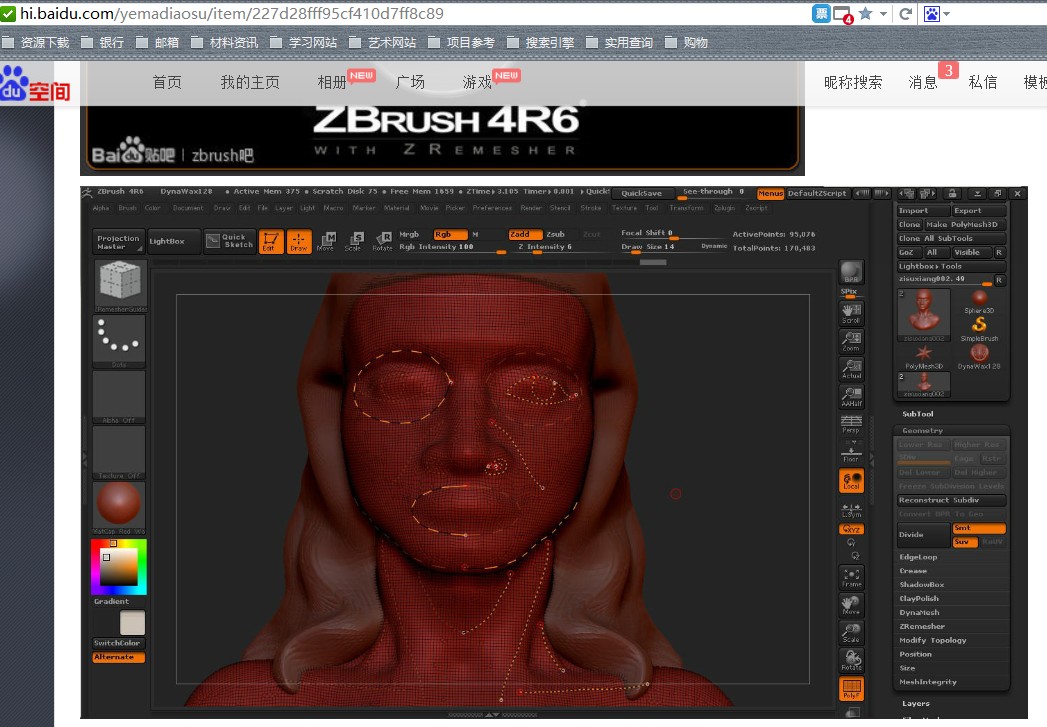Enable the Suv toggle in Geometry

964,540
